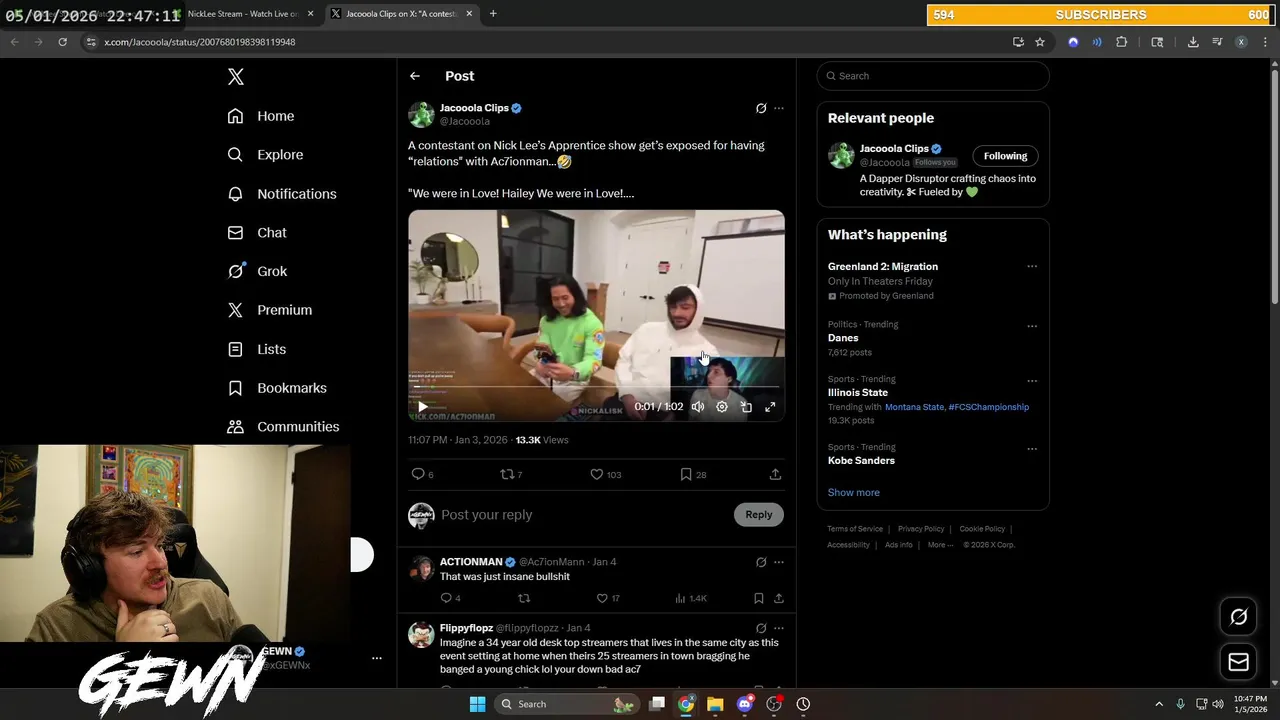Share the main post

tap(775, 474)
